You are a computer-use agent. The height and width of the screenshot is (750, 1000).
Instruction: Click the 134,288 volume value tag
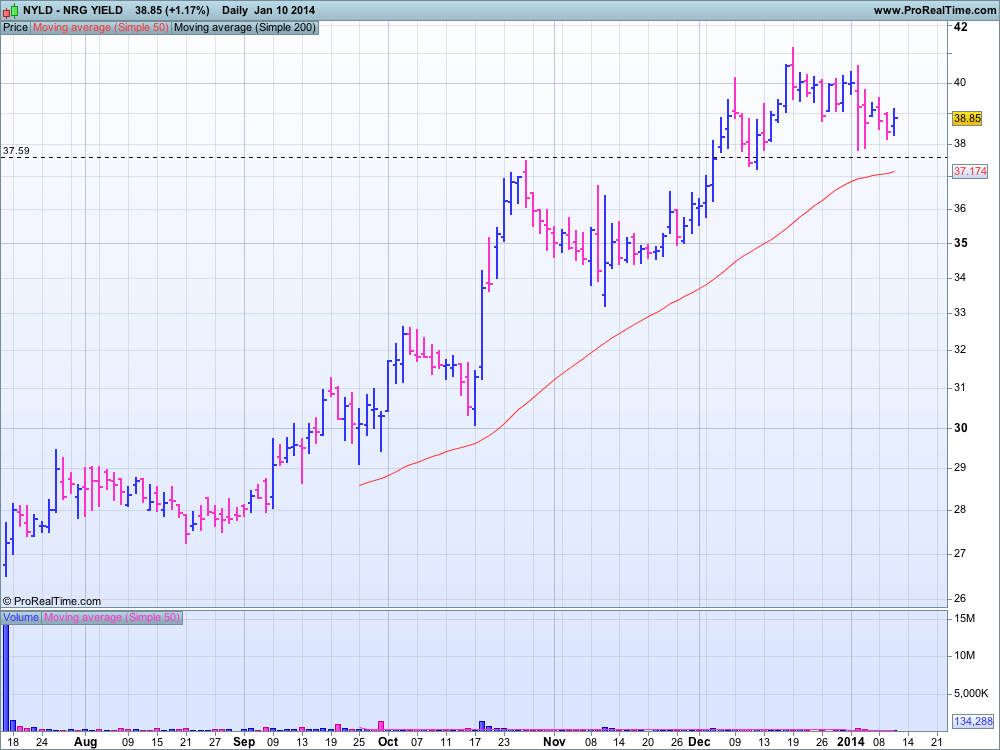(973, 721)
